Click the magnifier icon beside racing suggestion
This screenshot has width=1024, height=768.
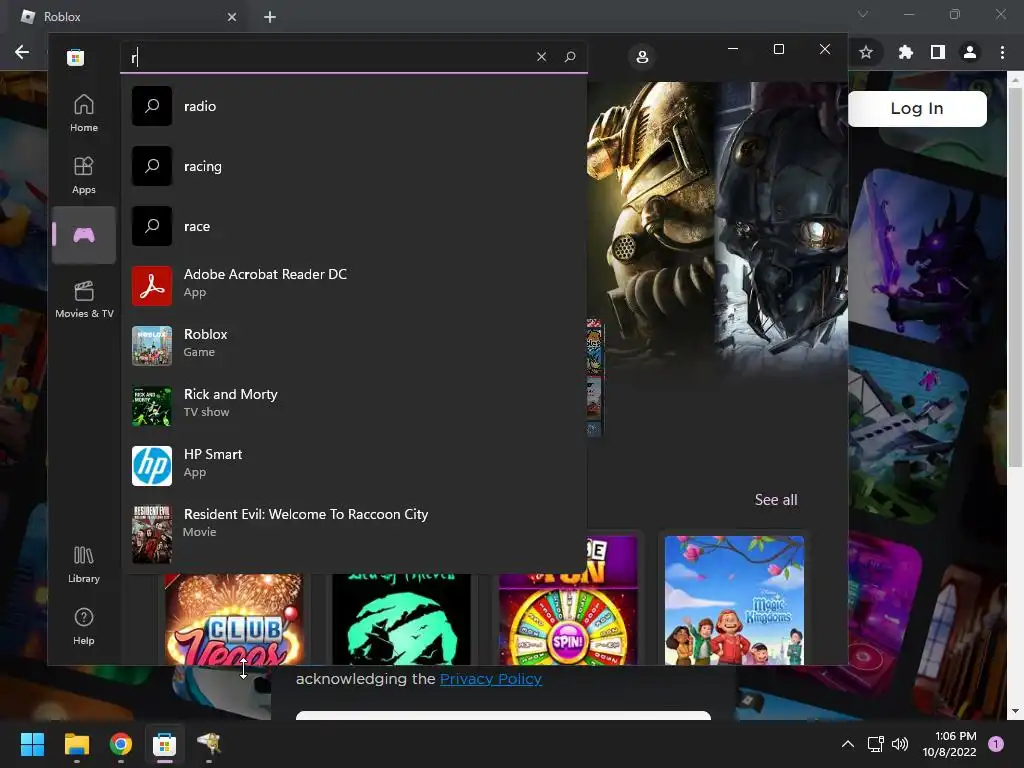[152, 166]
